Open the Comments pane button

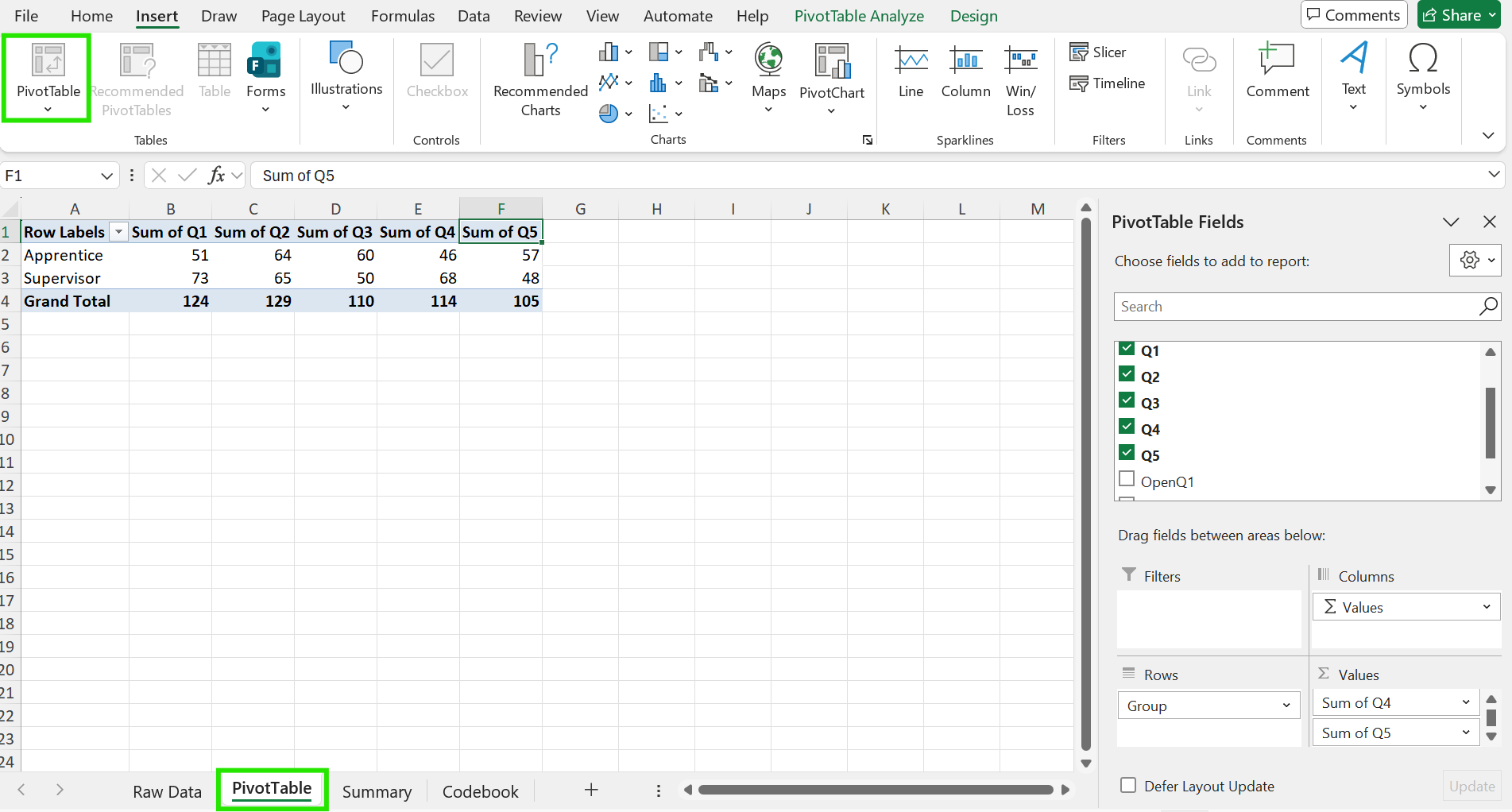pos(1354,15)
